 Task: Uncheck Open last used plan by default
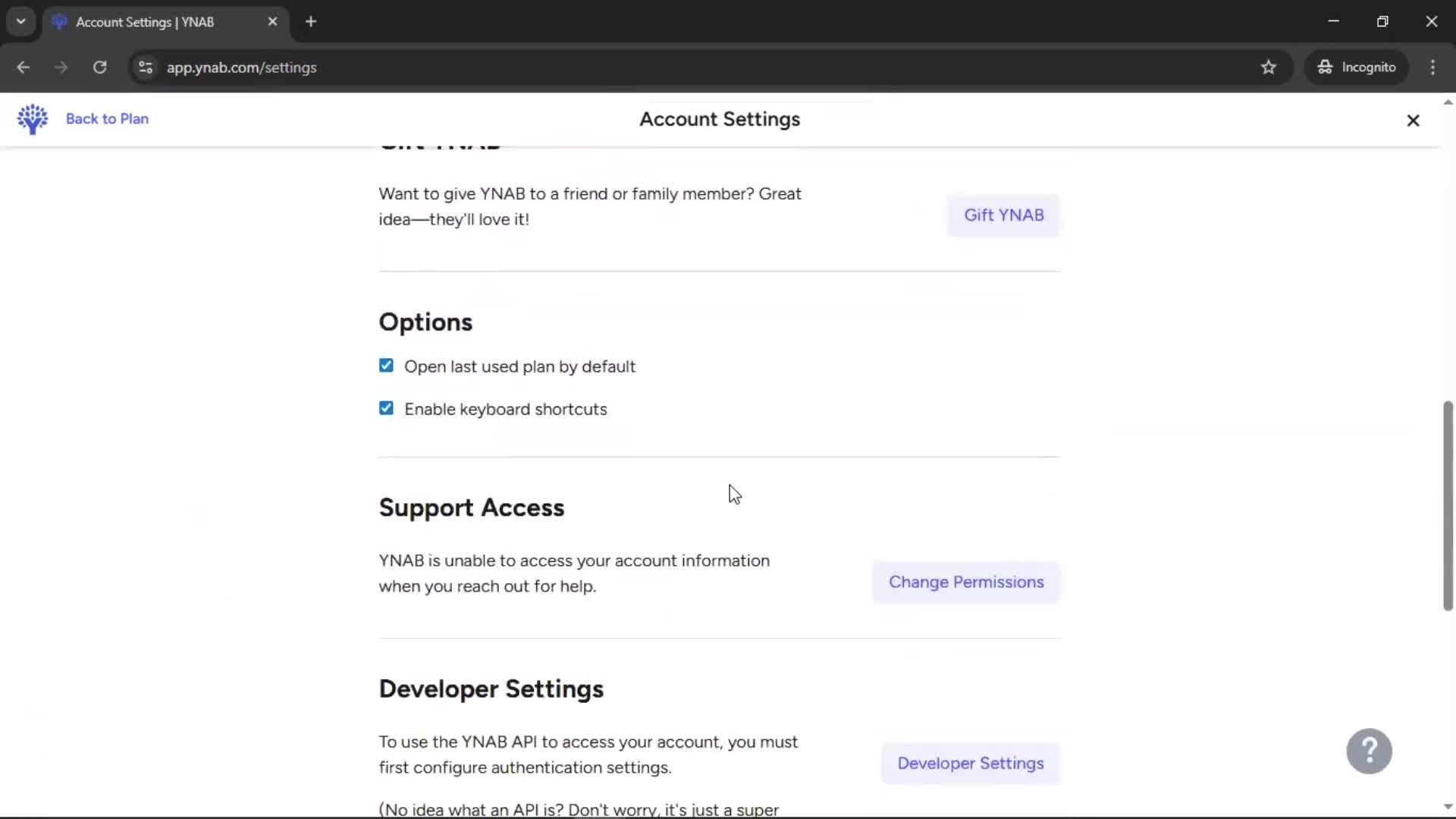[386, 366]
